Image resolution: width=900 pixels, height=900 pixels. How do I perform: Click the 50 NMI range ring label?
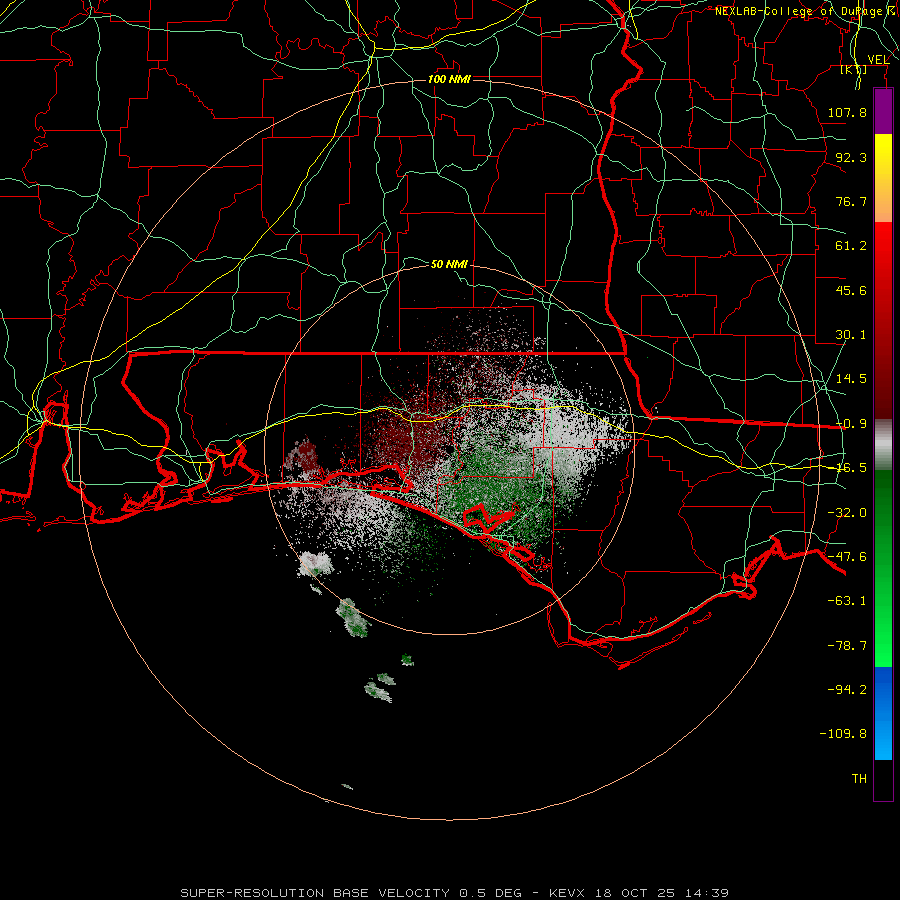click(x=449, y=264)
